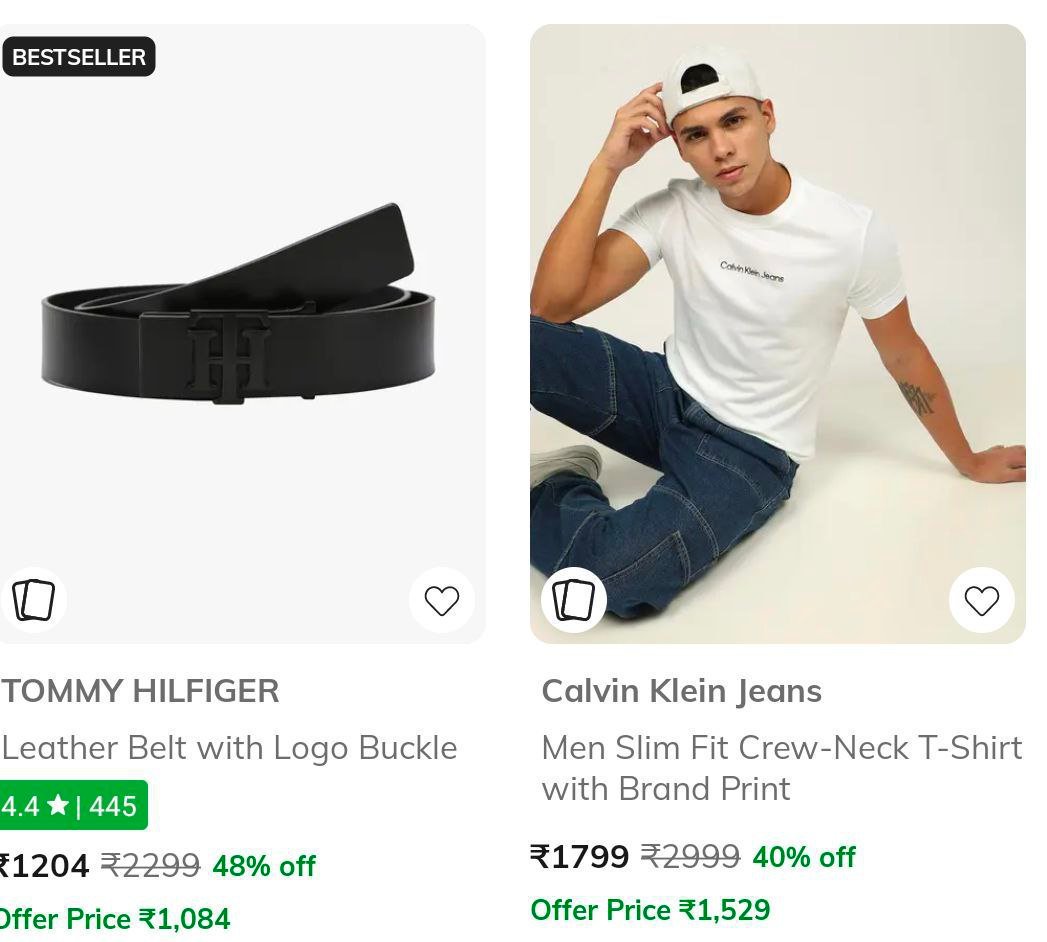View similar products for leather belt
Image resolution: width=1047 pixels, height=942 pixels.
[33, 600]
